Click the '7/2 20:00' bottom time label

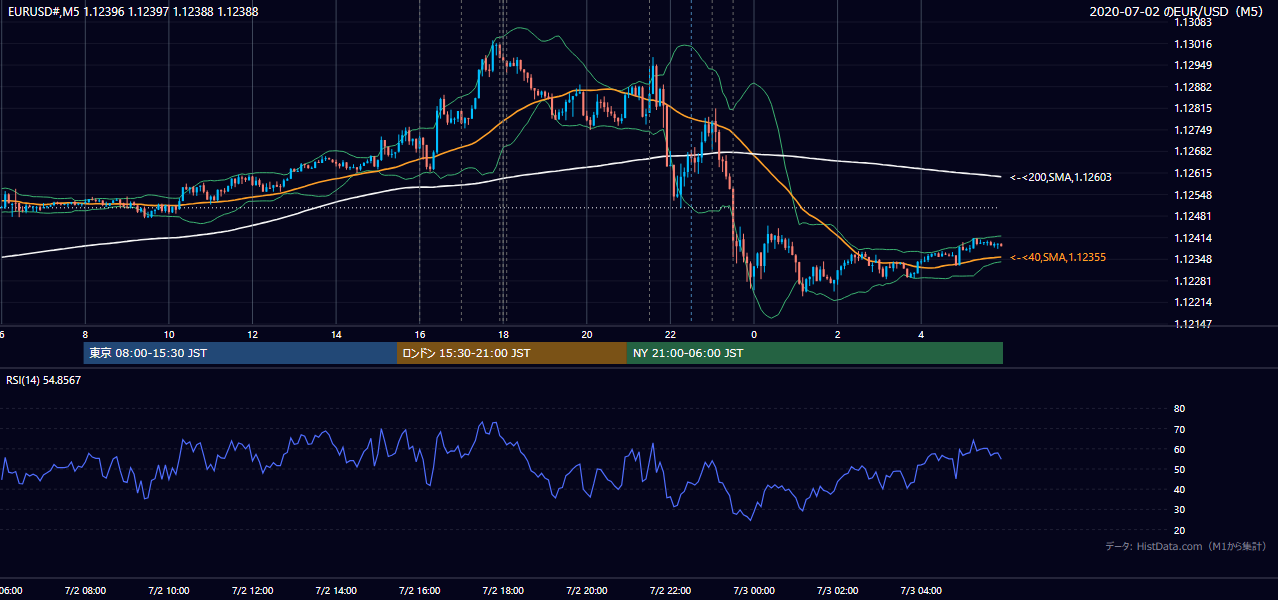[587, 590]
